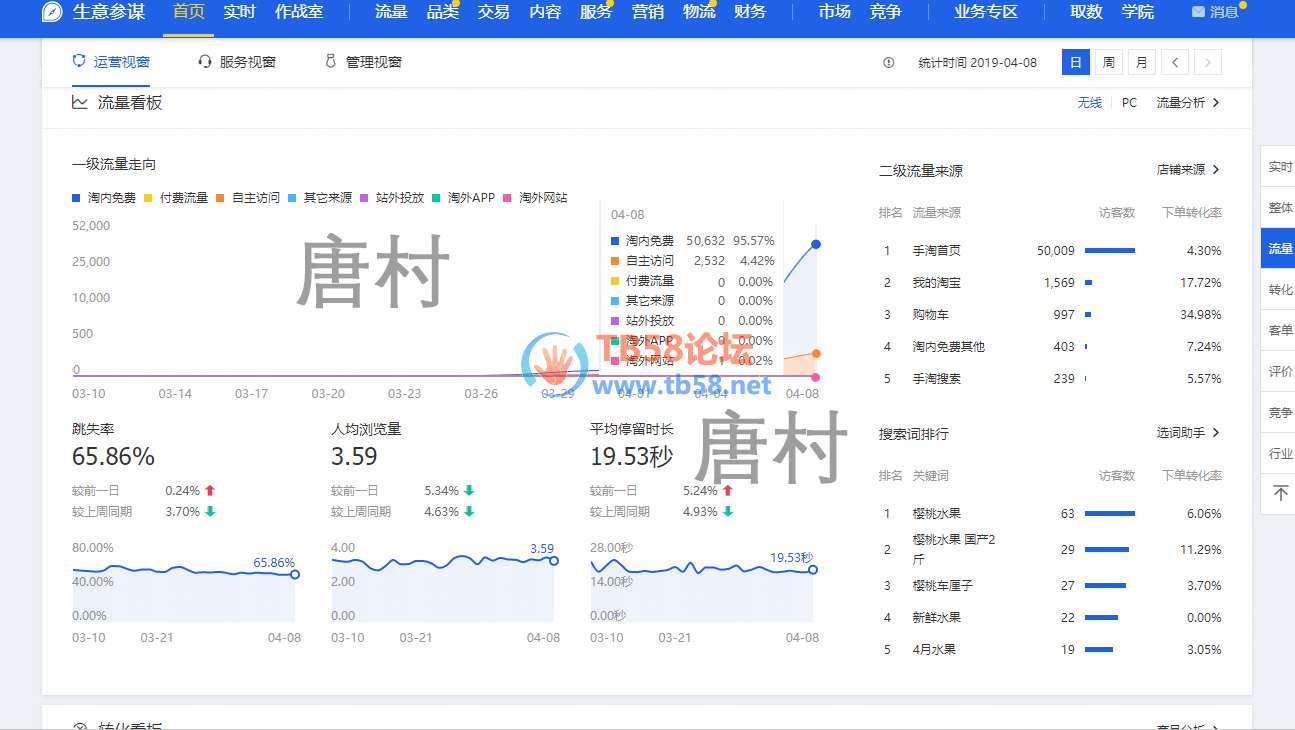Open the 交易 menu in top navigation
This screenshot has height=730, width=1295.
[493, 12]
